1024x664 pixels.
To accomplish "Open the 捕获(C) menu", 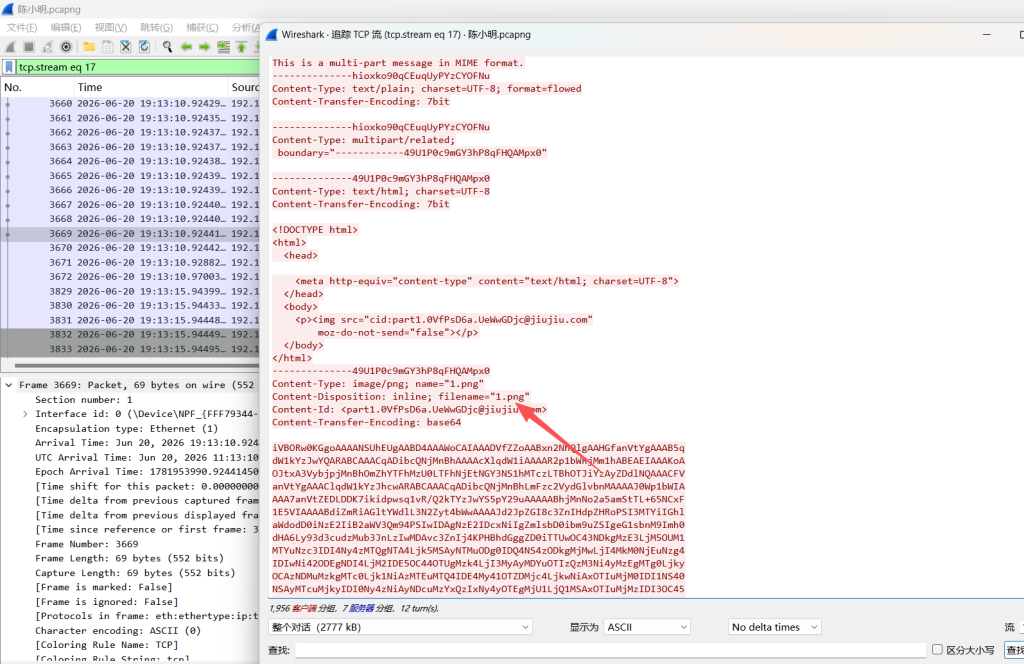I will (x=202, y=27).
